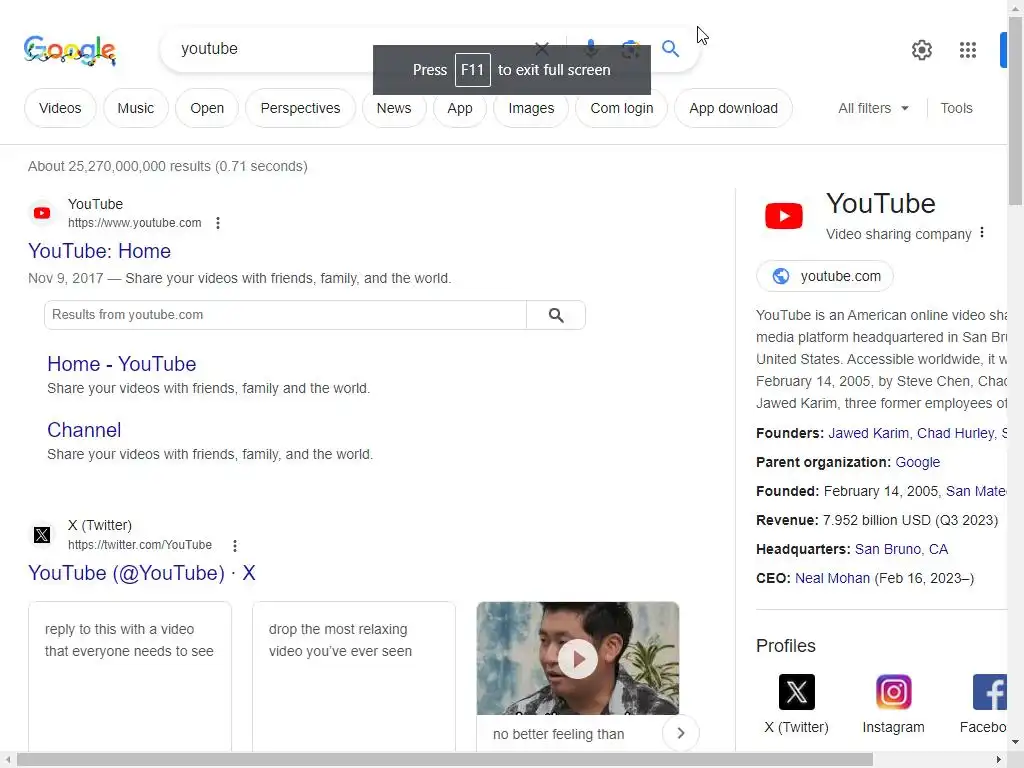Select the App filter chip
Image resolution: width=1024 pixels, height=768 pixels.
(x=460, y=108)
